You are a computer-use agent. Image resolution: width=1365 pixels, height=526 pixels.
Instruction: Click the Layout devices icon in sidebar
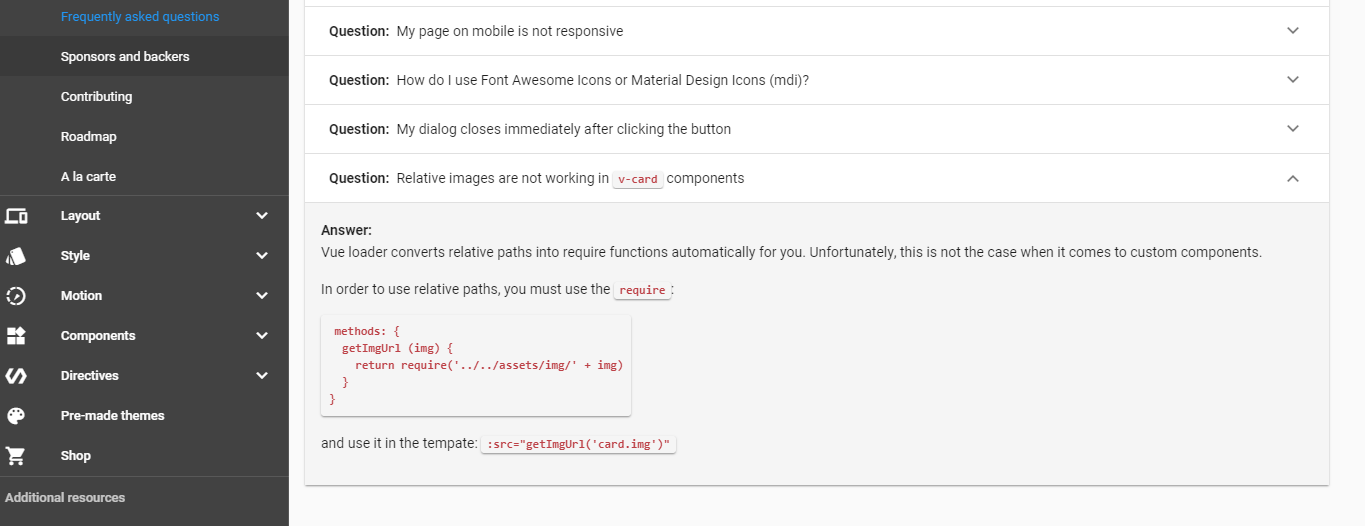coord(16,216)
